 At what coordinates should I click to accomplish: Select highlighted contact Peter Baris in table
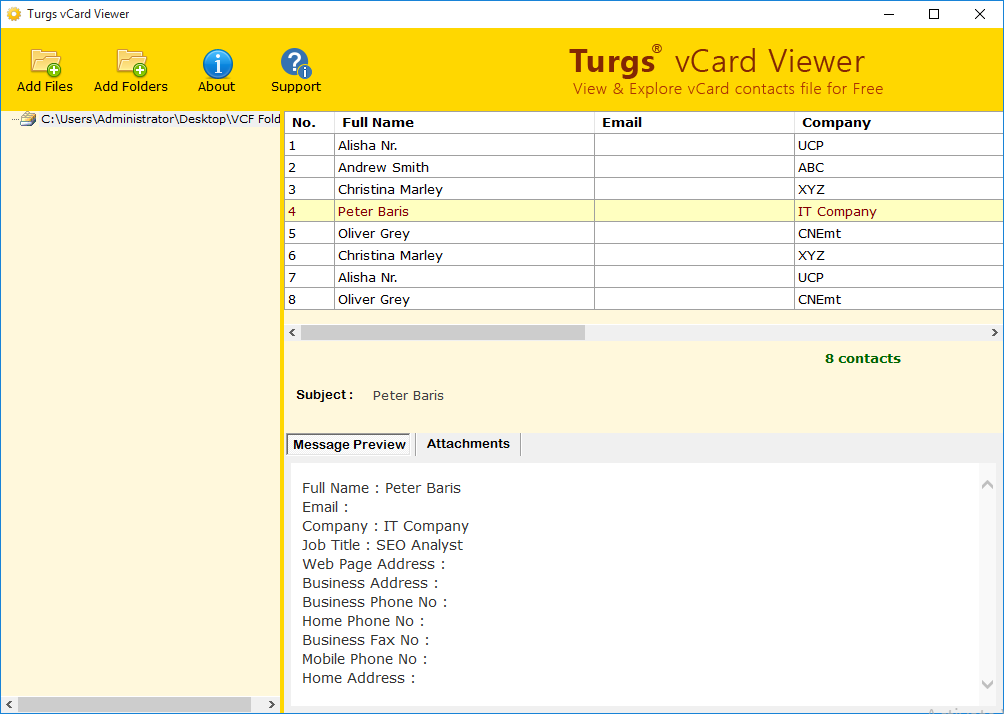click(644, 211)
